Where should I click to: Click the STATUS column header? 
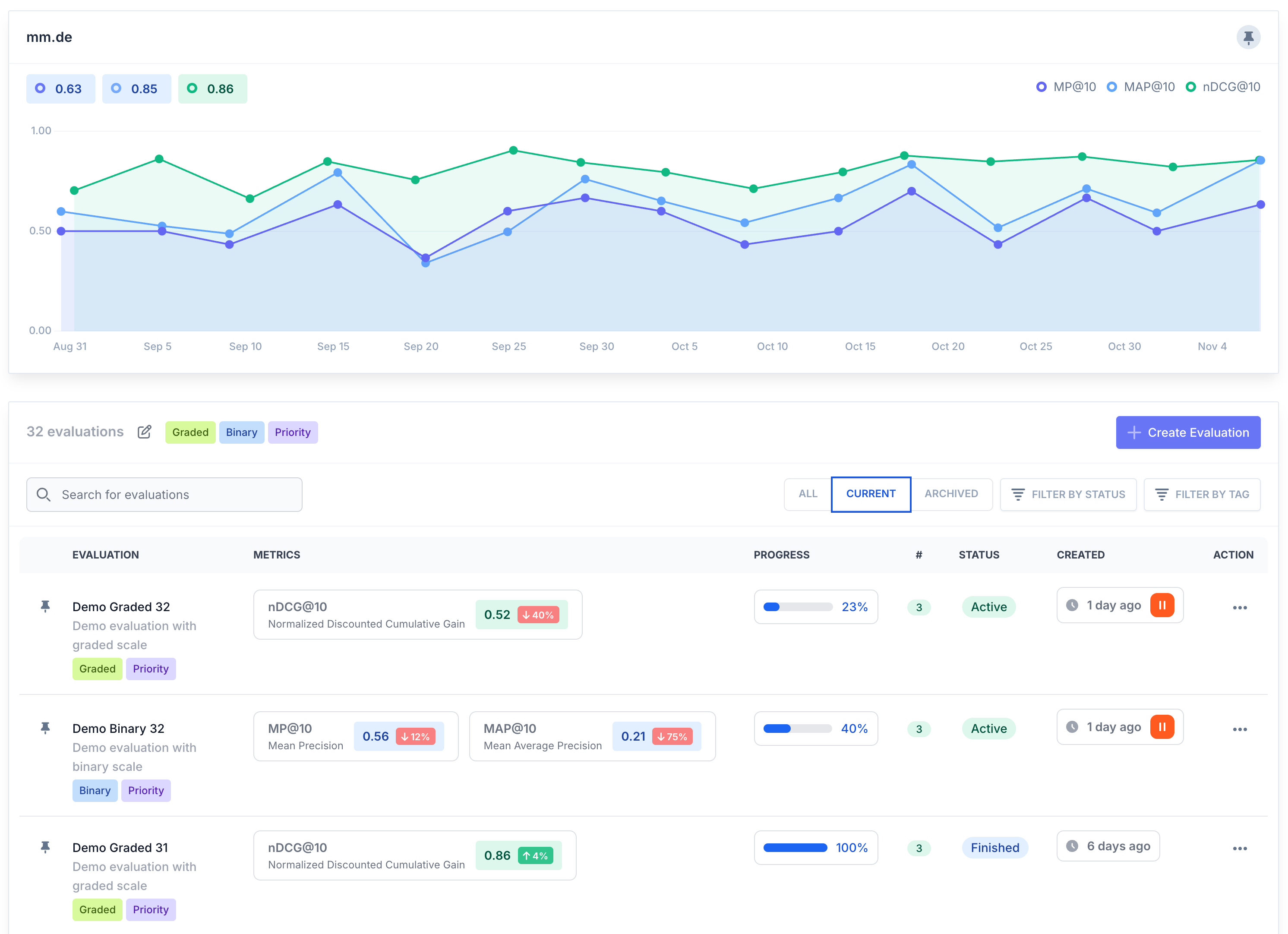coord(979,555)
